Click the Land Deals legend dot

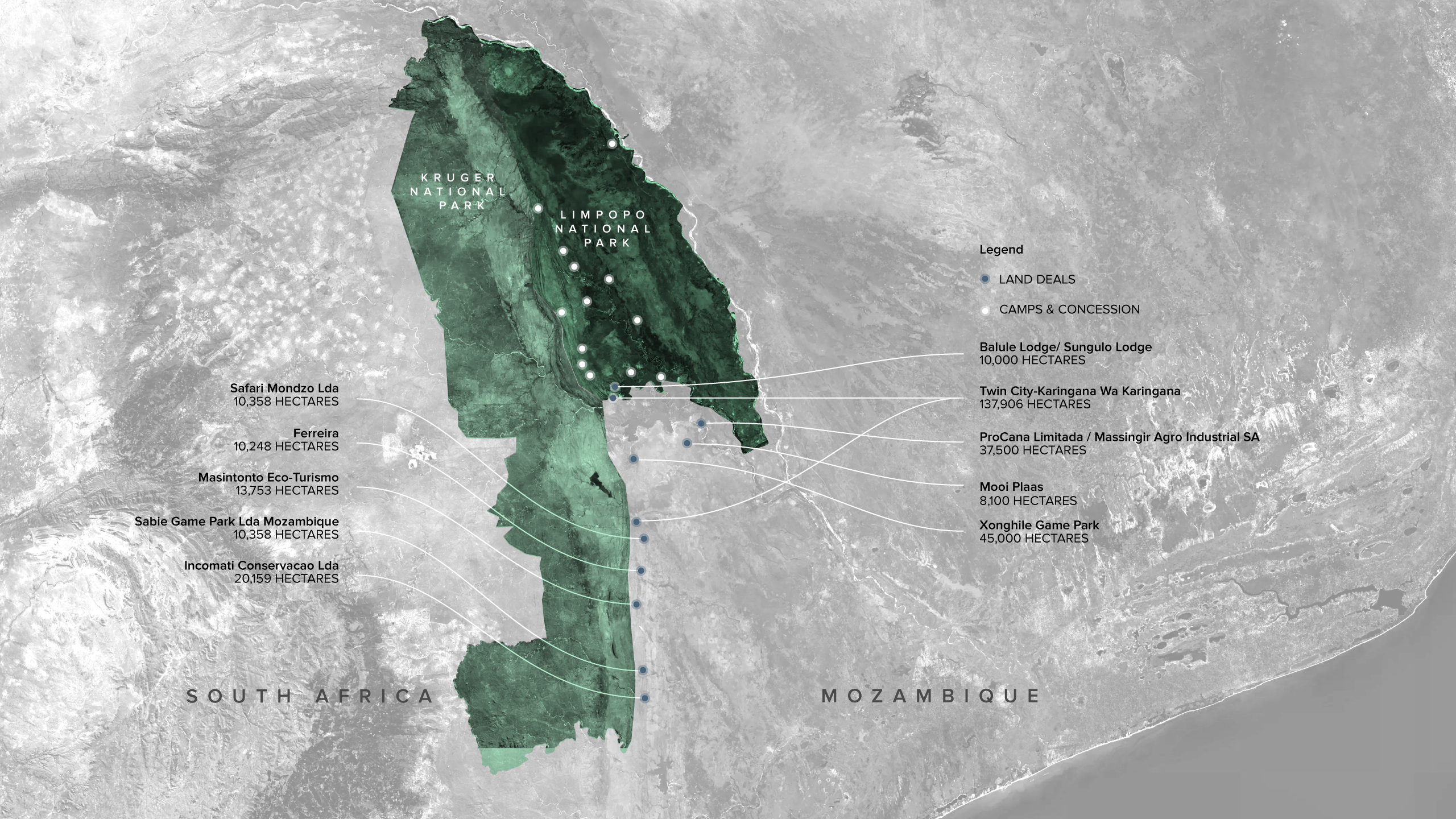click(x=986, y=279)
